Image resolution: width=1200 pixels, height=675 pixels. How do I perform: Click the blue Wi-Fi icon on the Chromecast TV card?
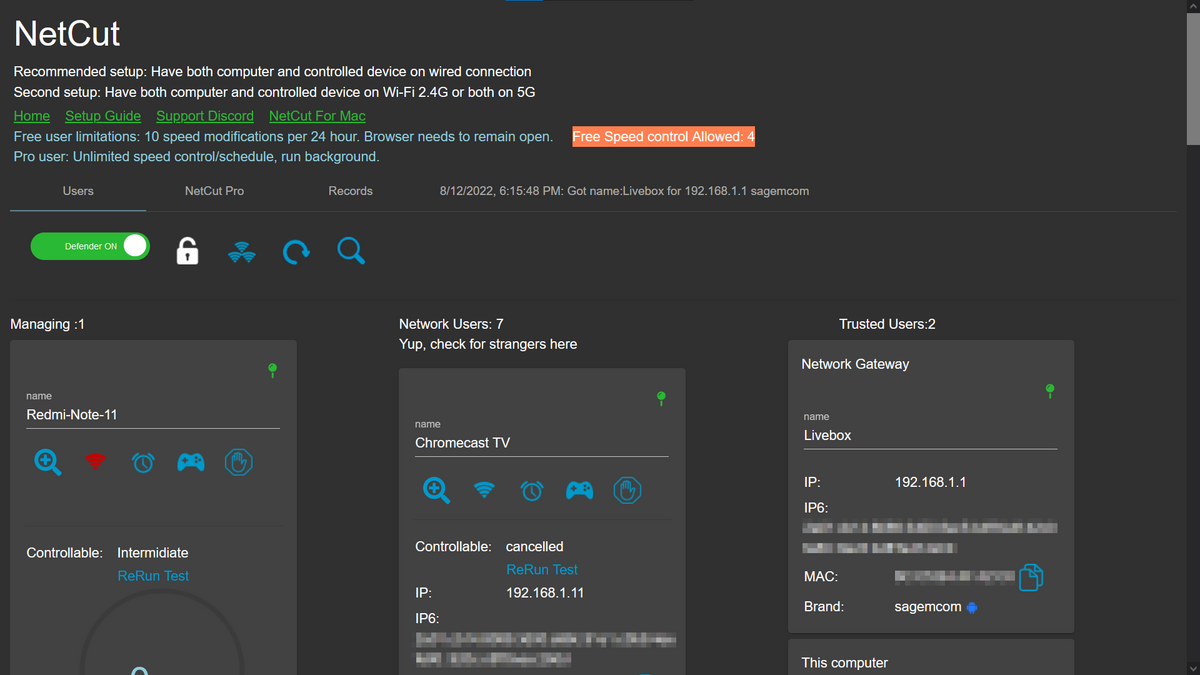click(484, 490)
